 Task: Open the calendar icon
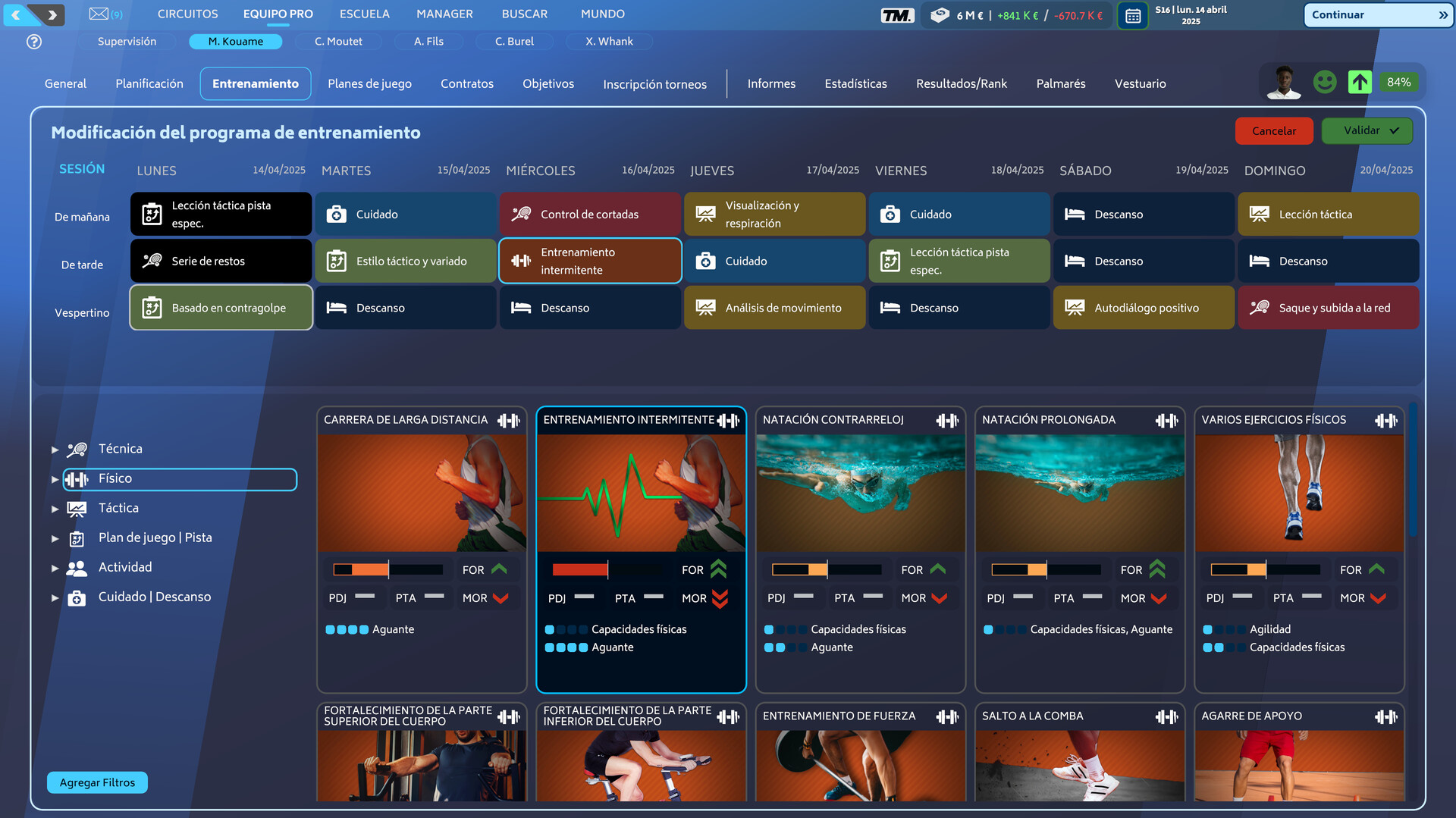click(x=1133, y=15)
